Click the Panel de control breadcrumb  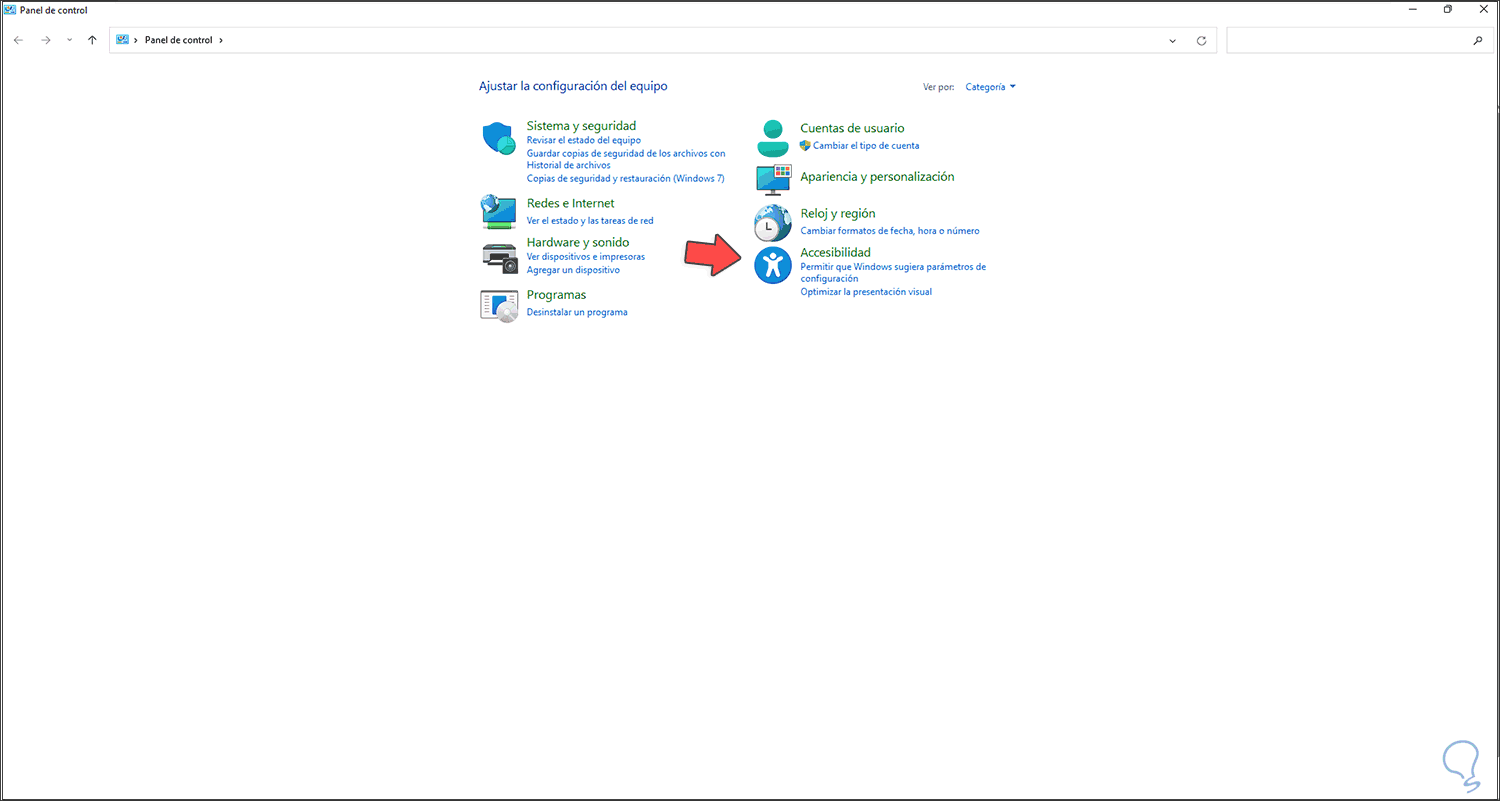click(x=178, y=40)
